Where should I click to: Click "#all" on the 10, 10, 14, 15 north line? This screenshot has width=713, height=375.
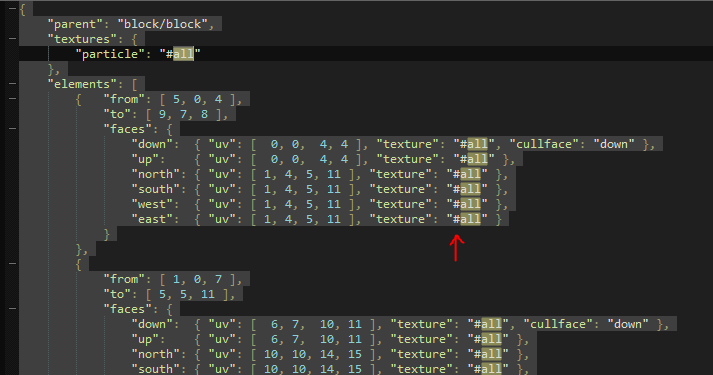[x=488, y=354]
